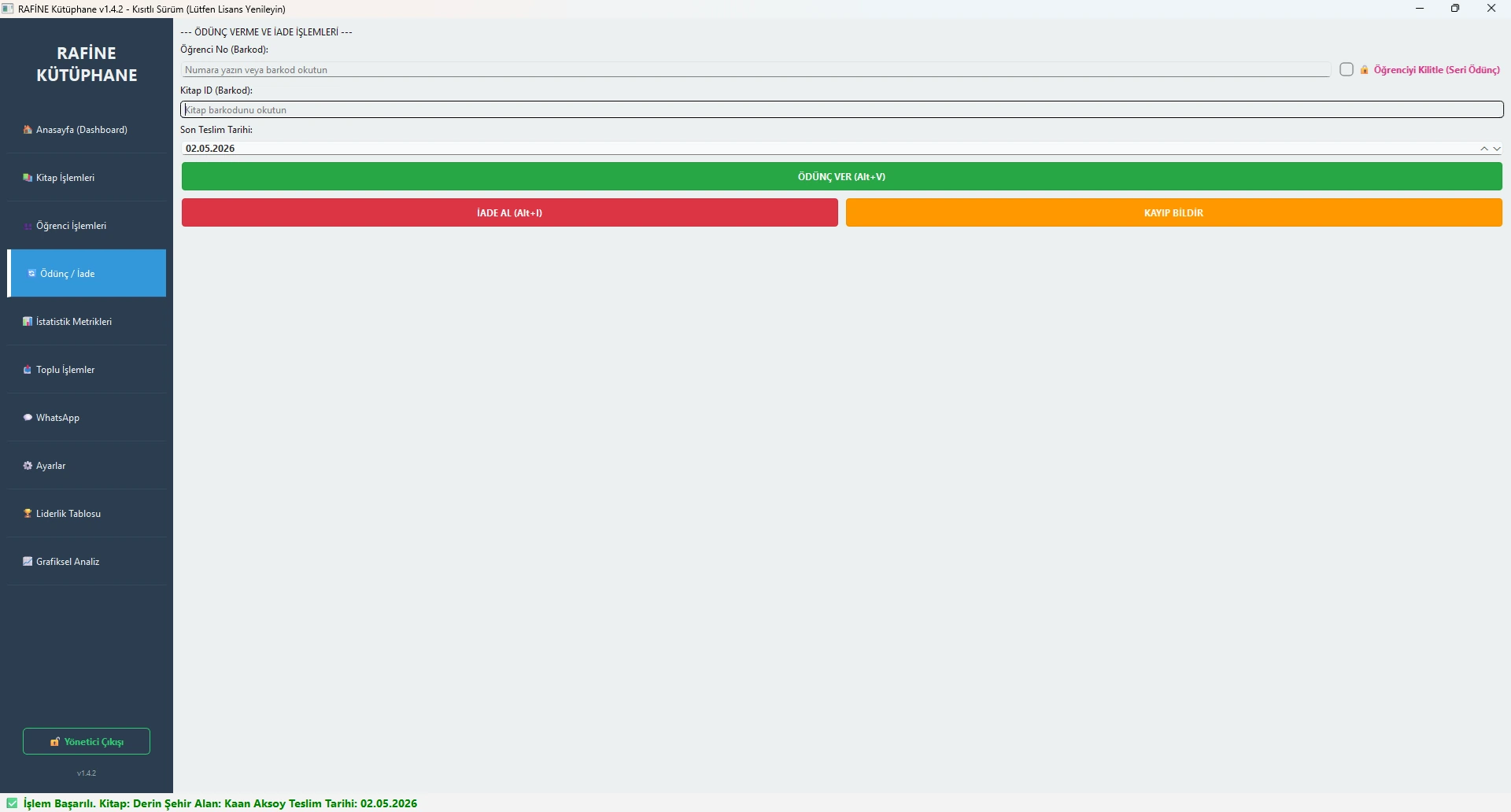Navigate to Toplu İşlemler
Viewport: 1511px width, 812px height.
[x=87, y=370]
